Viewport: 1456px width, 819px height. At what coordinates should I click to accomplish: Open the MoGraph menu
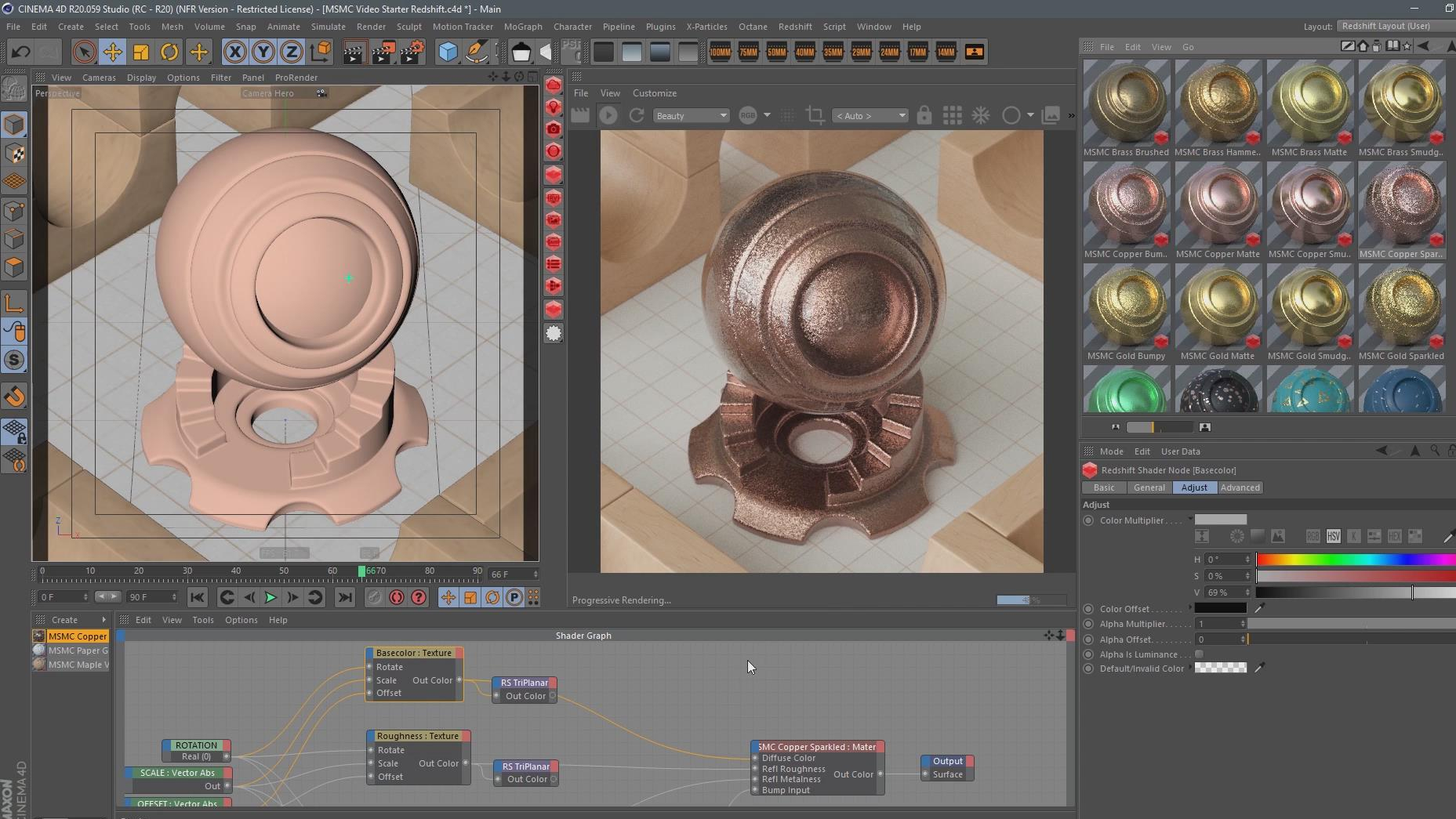(522, 27)
